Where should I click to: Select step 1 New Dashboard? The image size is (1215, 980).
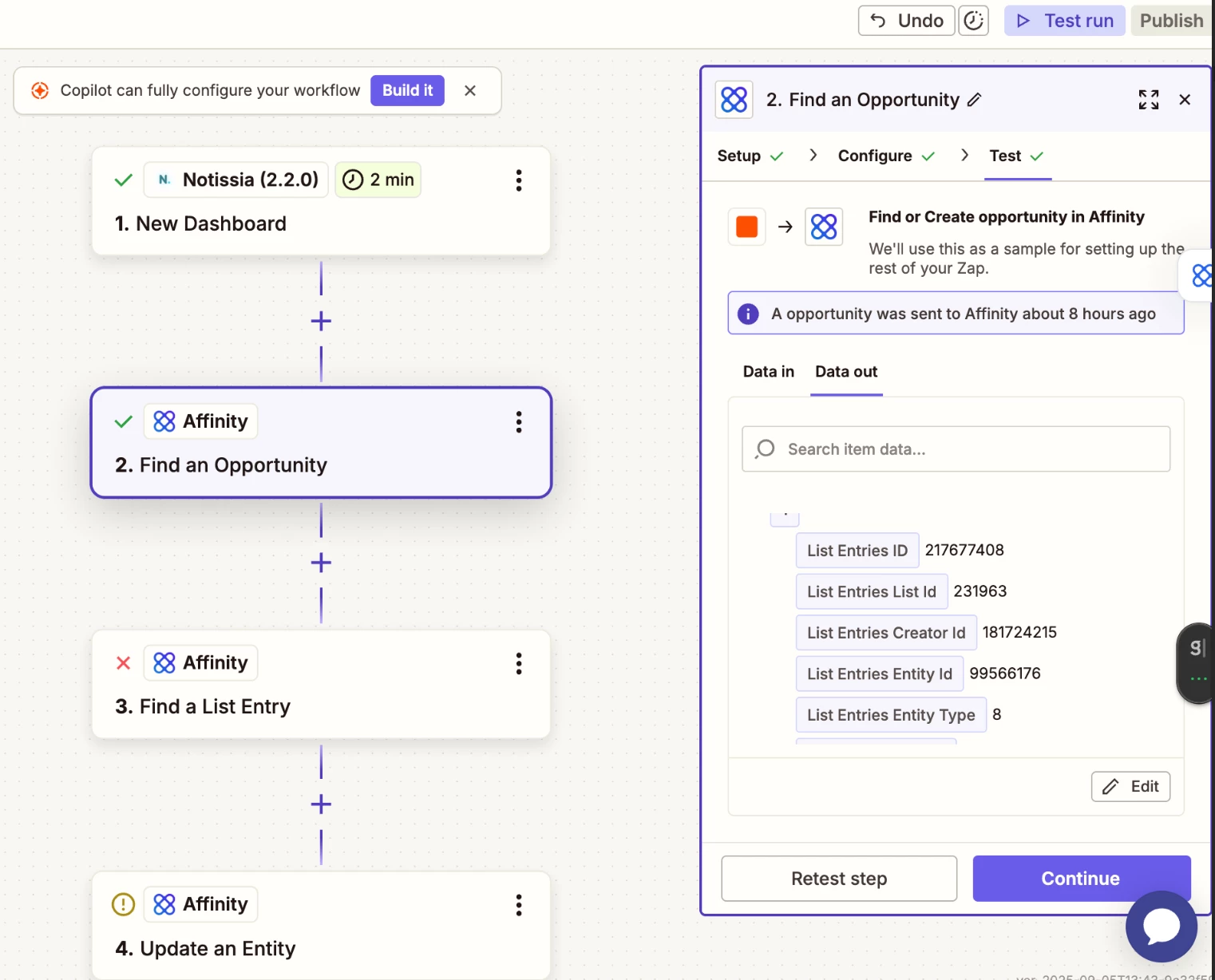(x=321, y=201)
